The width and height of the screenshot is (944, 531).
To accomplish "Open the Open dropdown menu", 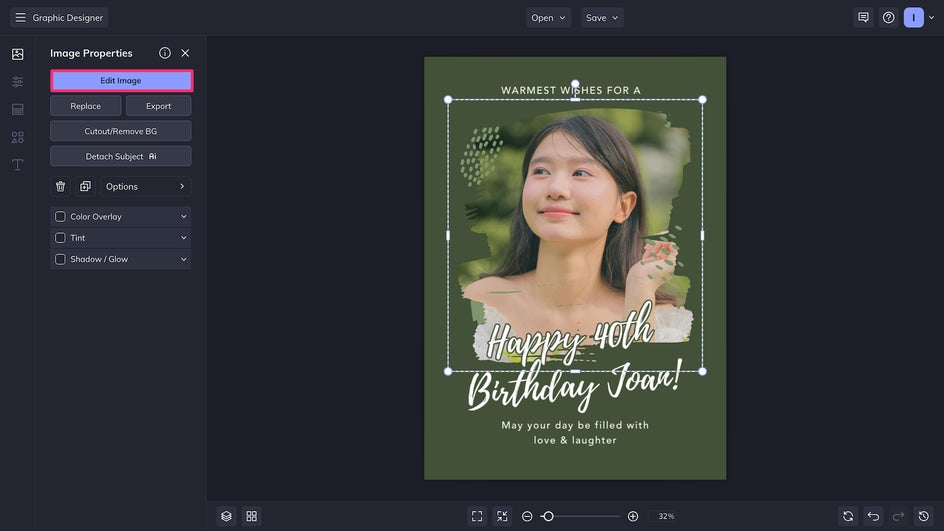I will point(548,17).
